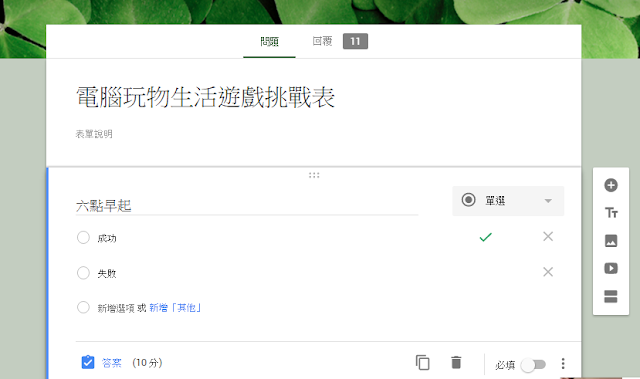Click the add section icon in the sidebar

click(x=611, y=297)
